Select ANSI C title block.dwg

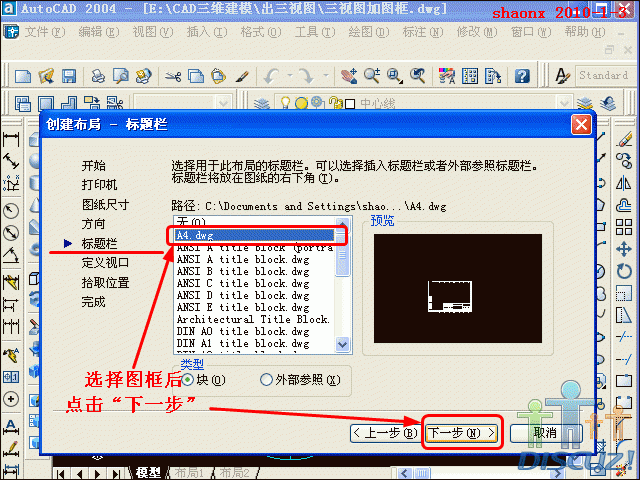255,283
